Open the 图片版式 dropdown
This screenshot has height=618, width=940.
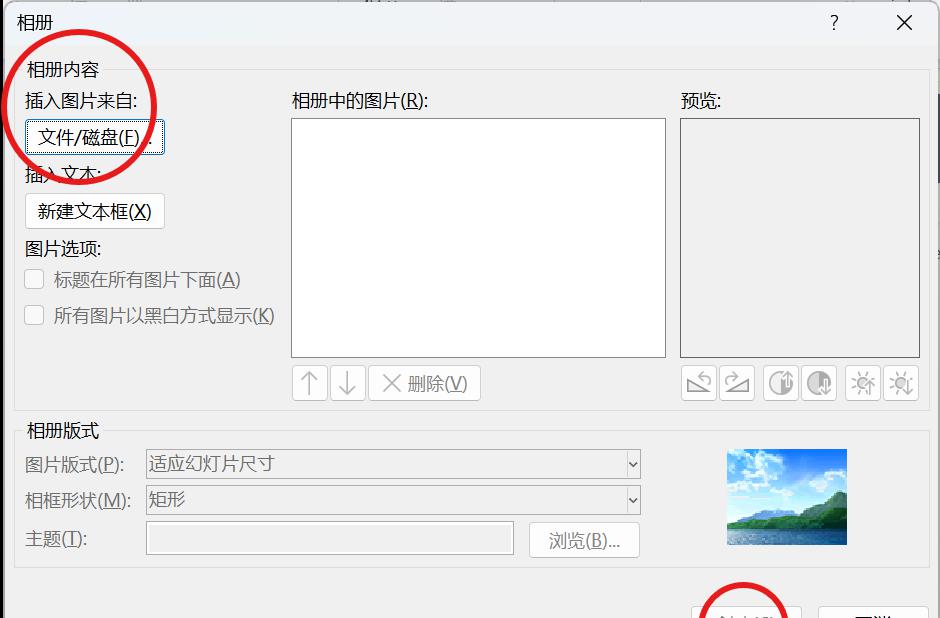[x=632, y=464]
